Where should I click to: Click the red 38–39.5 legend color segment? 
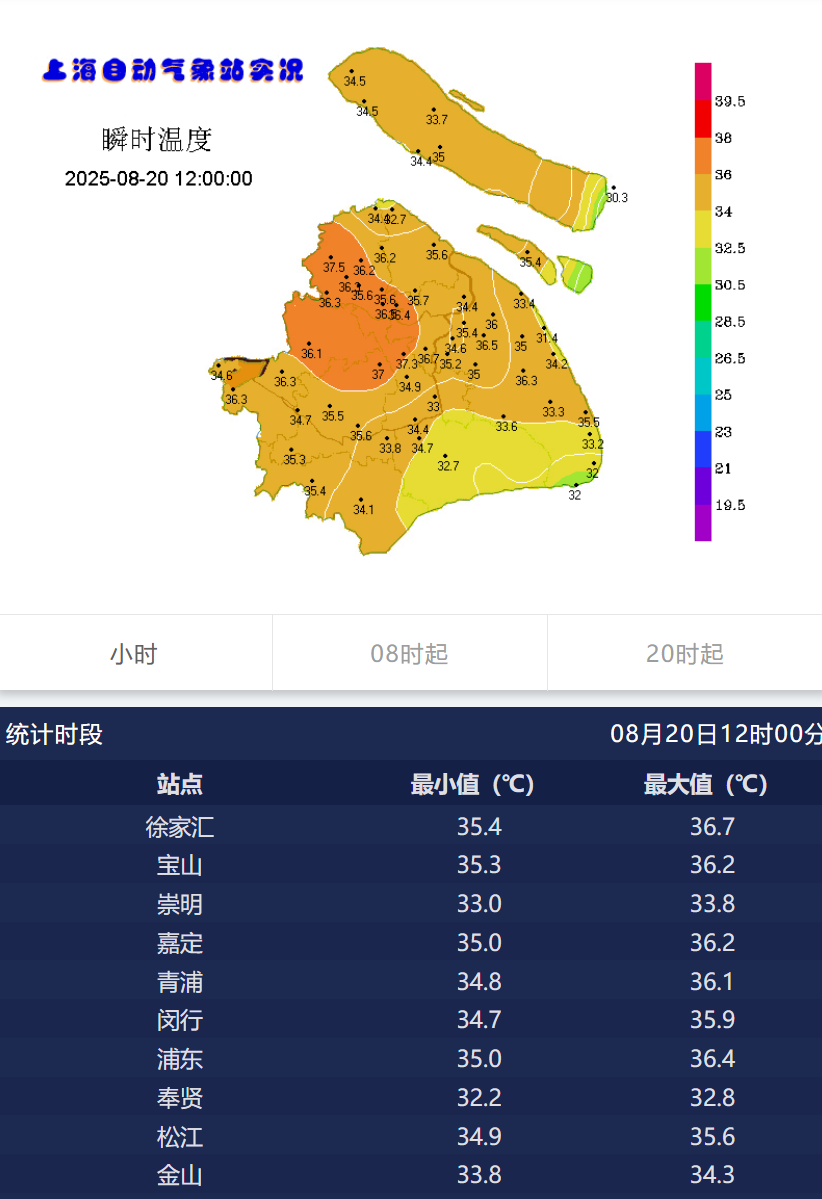pyautogui.click(x=703, y=119)
